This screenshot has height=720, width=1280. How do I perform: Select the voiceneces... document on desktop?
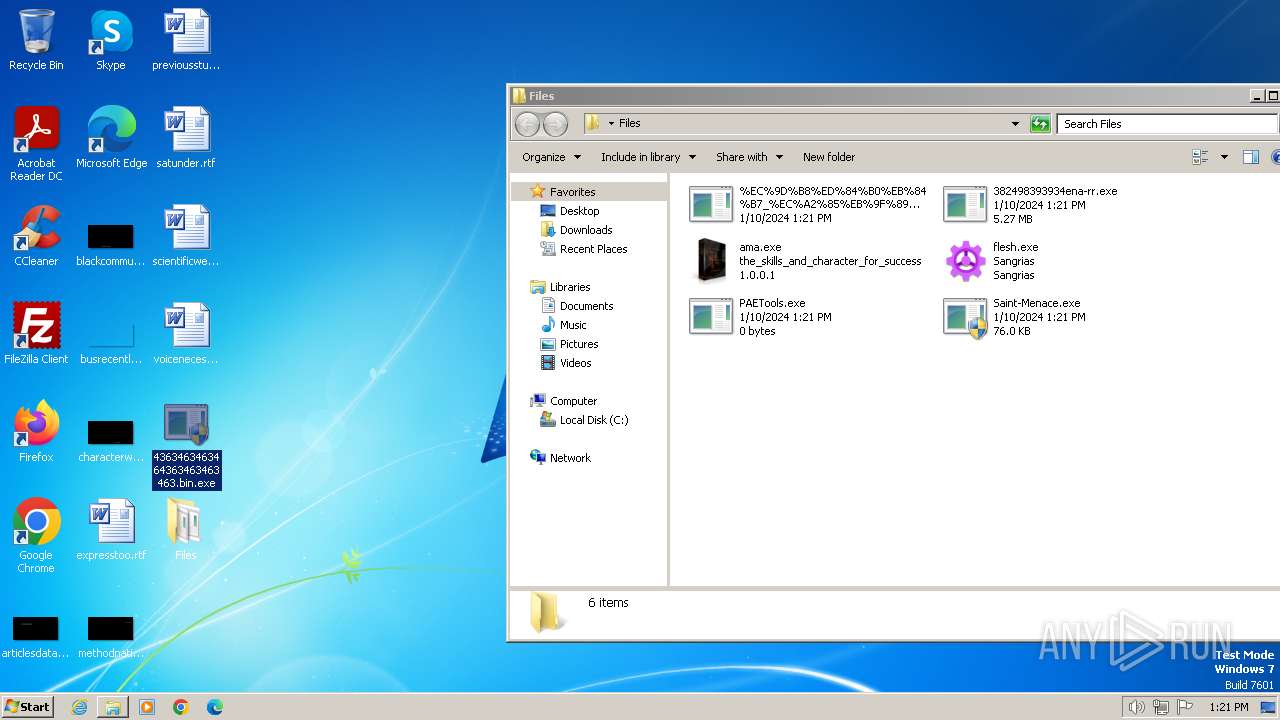186,334
